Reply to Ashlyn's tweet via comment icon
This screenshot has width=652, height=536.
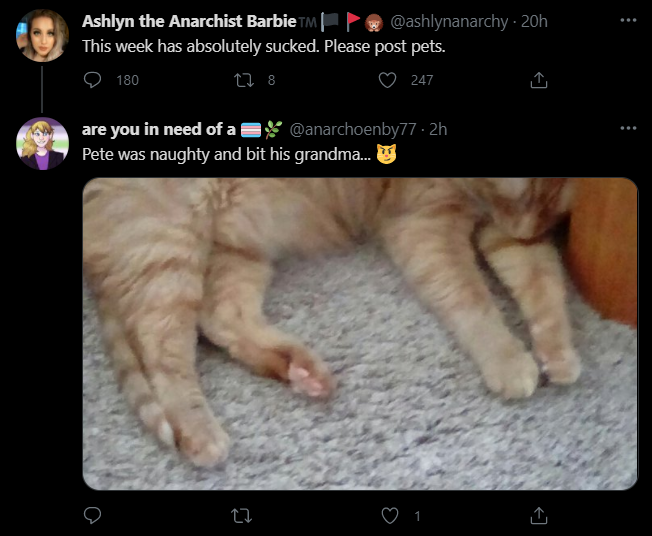(x=92, y=80)
